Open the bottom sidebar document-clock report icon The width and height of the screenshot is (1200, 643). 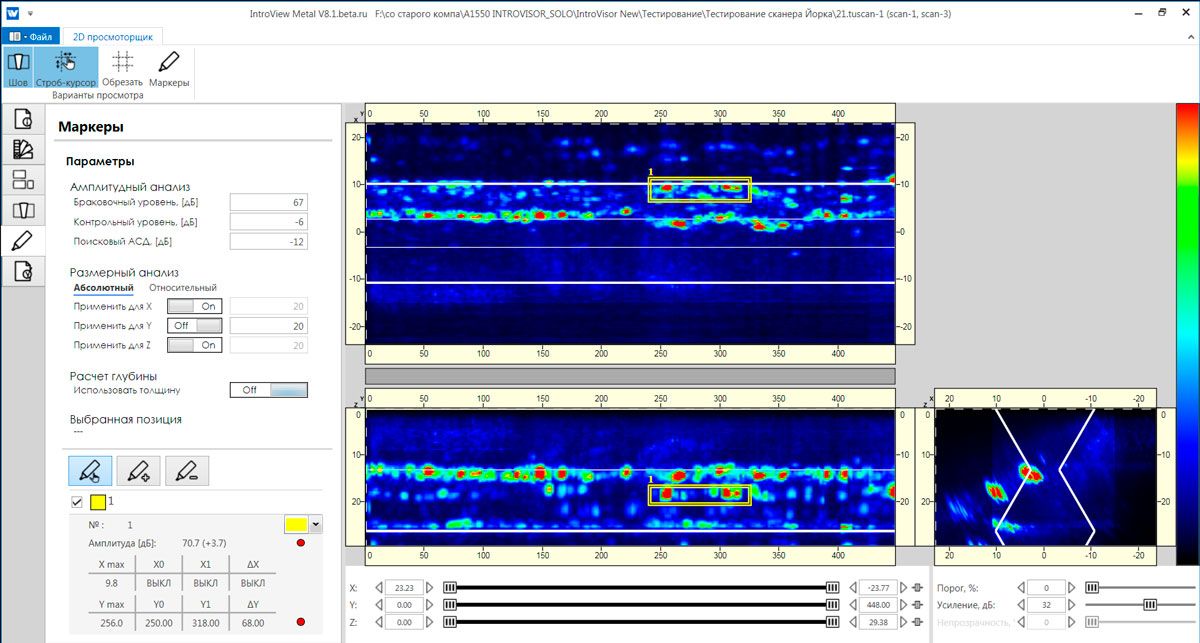[x=23, y=270]
